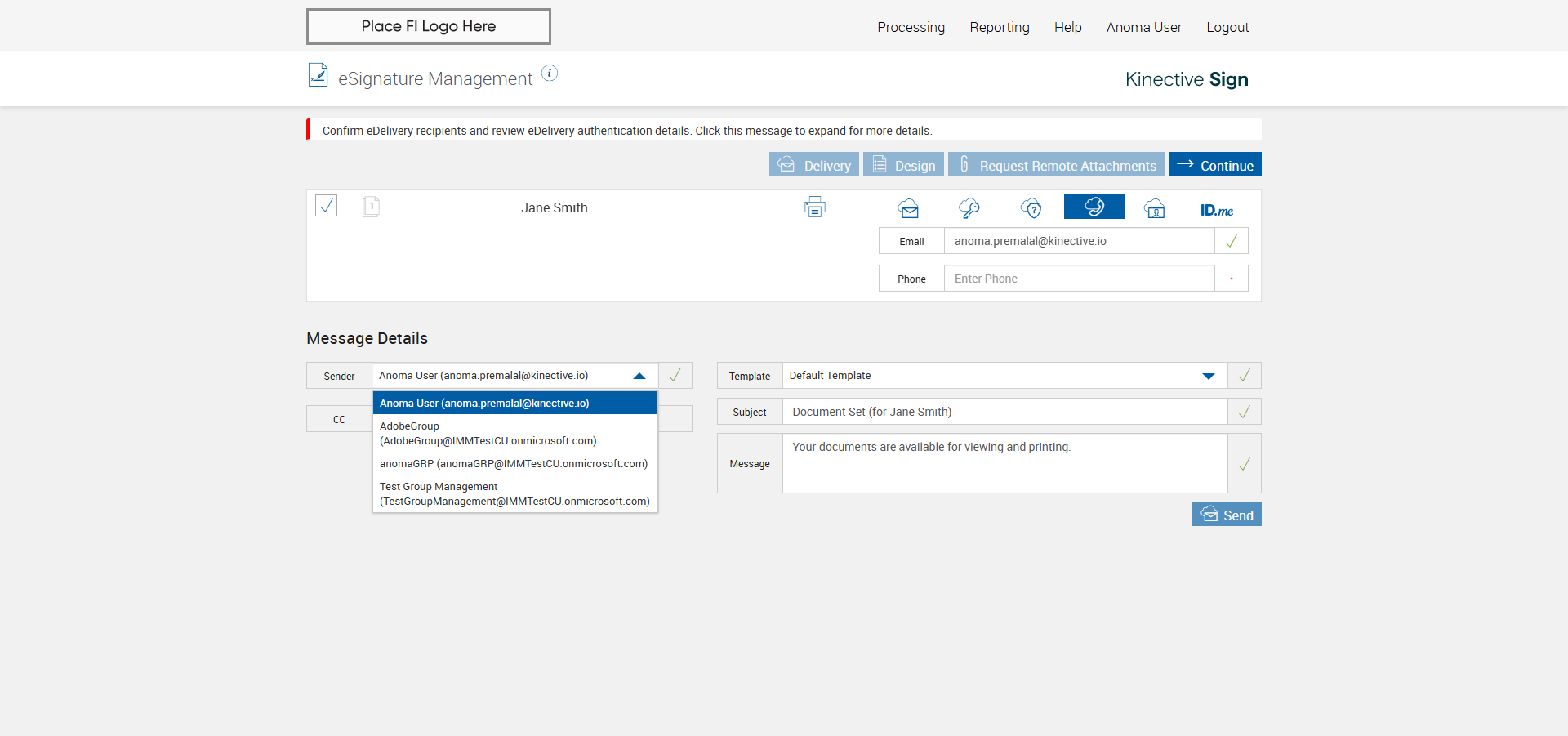Open the Reporting menu

tap(1000, 27)
